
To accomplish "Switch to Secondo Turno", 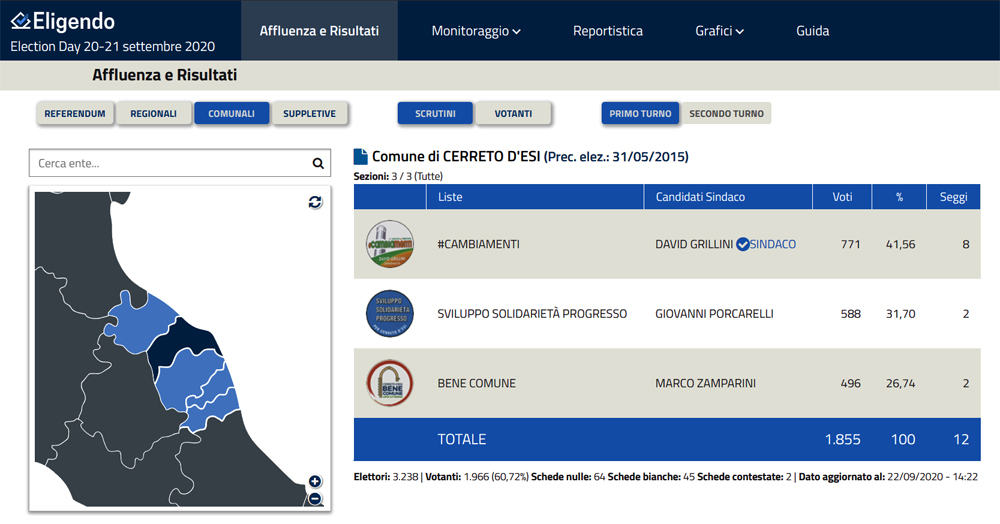I will (x=726, y=114).
